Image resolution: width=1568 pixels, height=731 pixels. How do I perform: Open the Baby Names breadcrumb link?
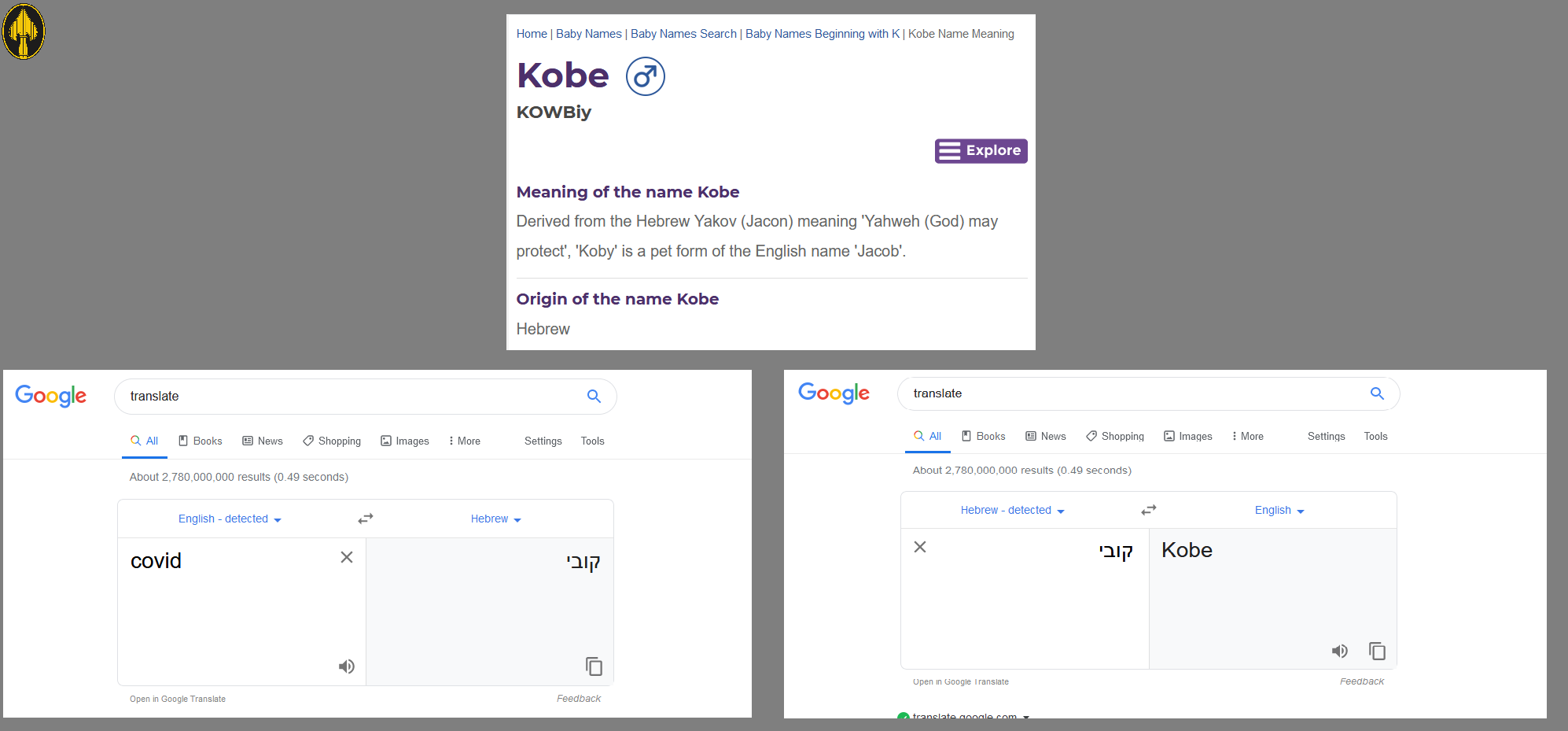(x=589, y=34)
